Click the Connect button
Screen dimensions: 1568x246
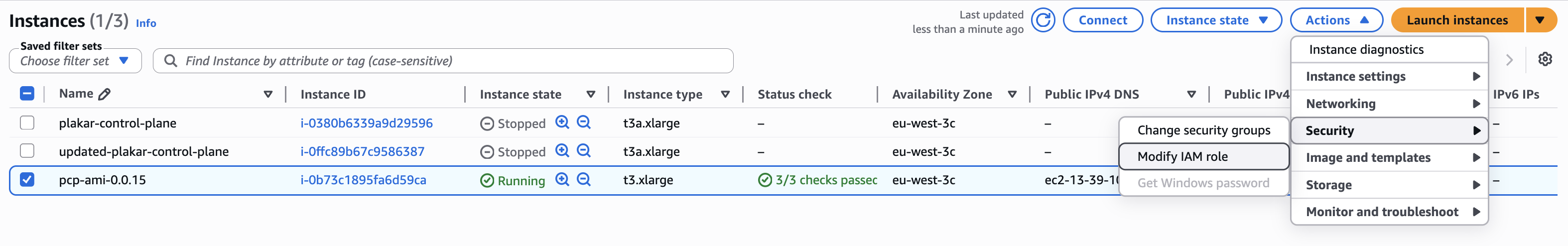click(1103, 20)
